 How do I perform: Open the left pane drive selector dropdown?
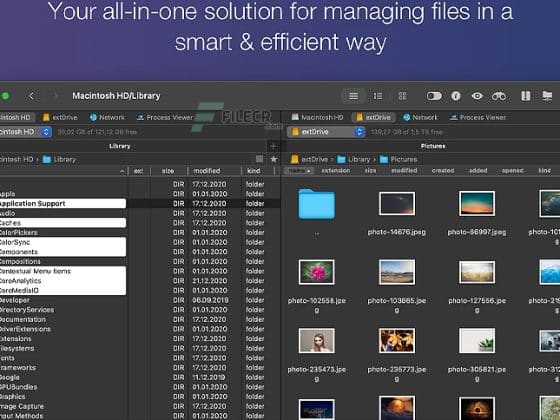pyautogui.click(x=26, y=132)
